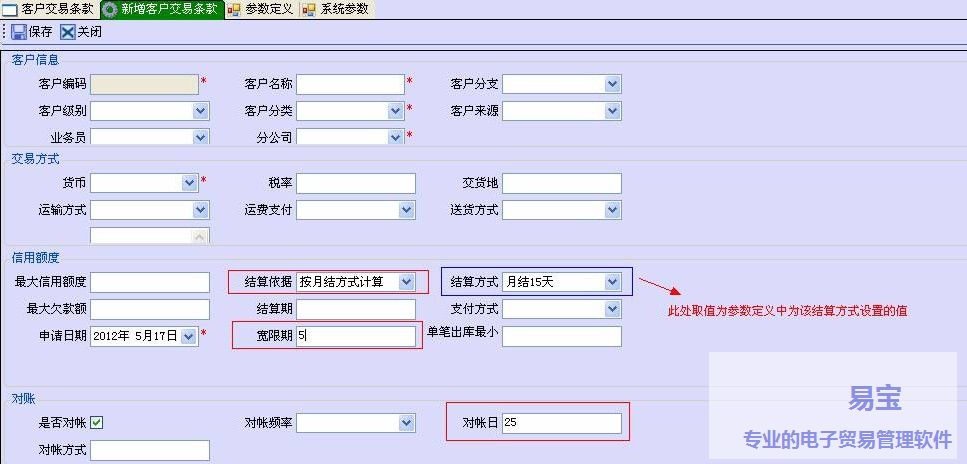Open the 申请日期 date picker dropdown
Screen dimensions: 967x464
coord(189,336)
